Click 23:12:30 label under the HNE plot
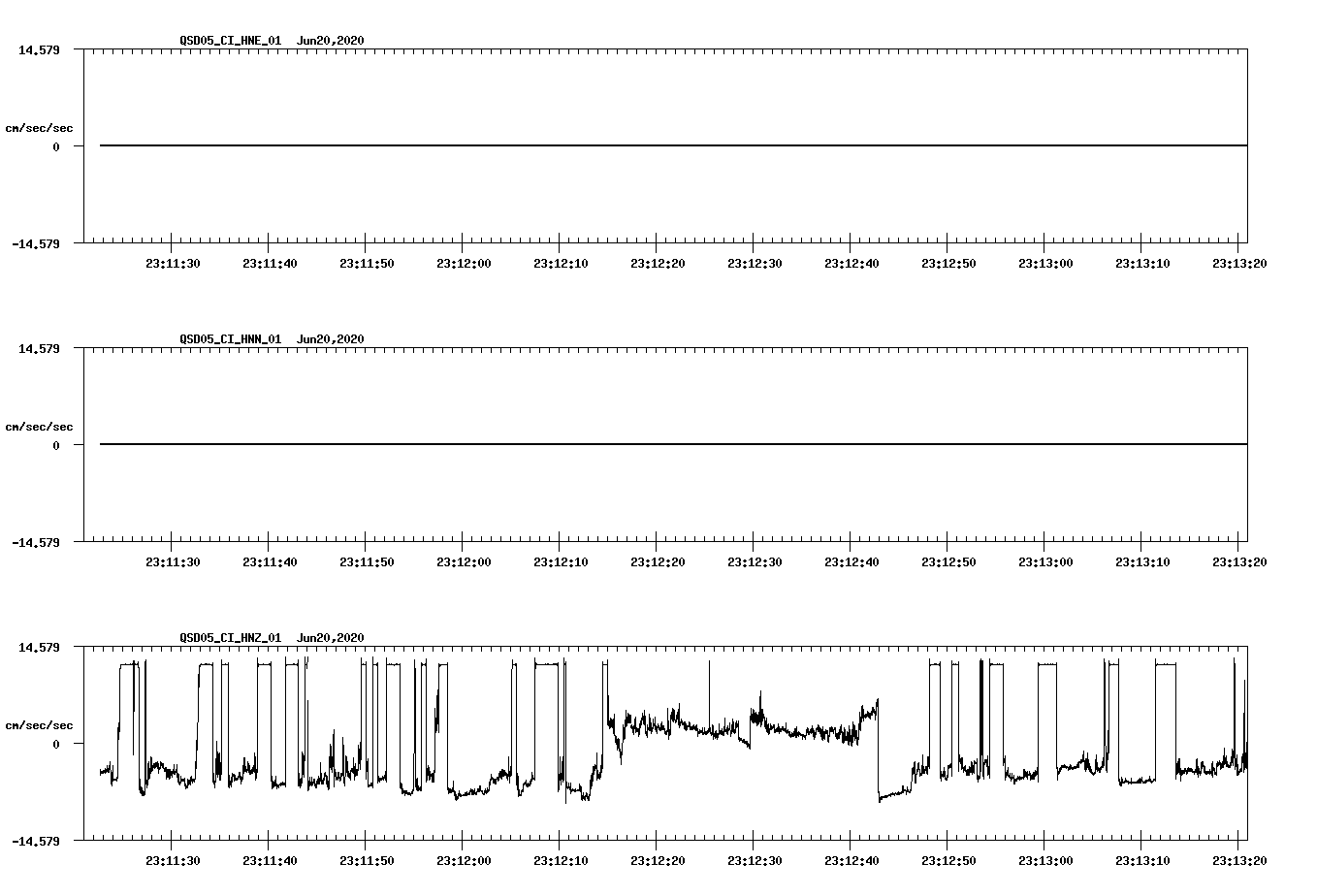This screenshot has height=896, width=1317. [755, 264]
